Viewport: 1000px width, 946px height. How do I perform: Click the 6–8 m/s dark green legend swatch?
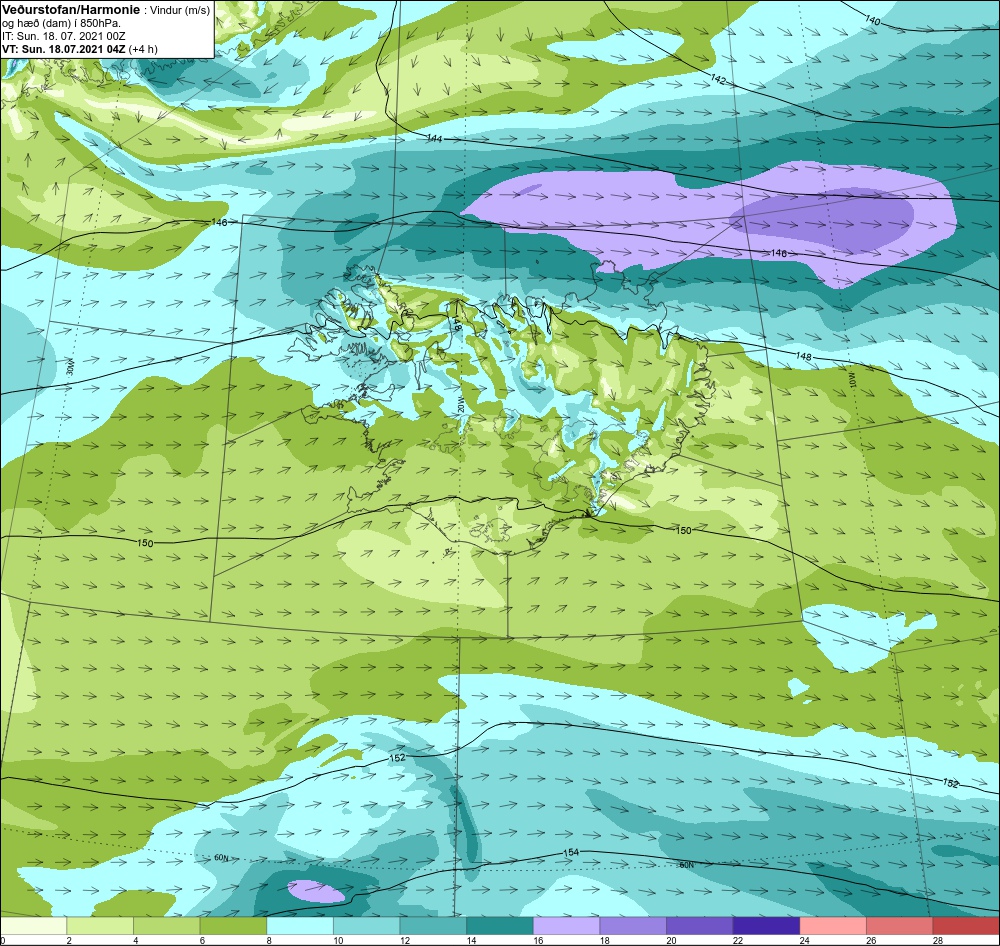[233, 926]
